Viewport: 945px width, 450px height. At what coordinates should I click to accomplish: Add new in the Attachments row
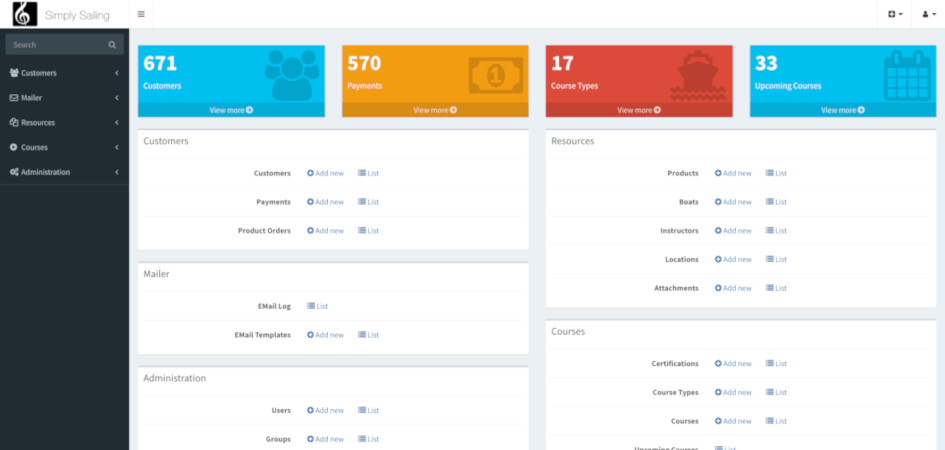pos(733,288)
